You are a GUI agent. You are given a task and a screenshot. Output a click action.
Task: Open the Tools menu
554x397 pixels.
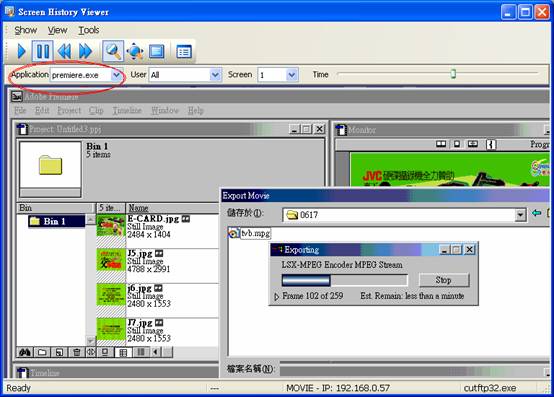88,30
